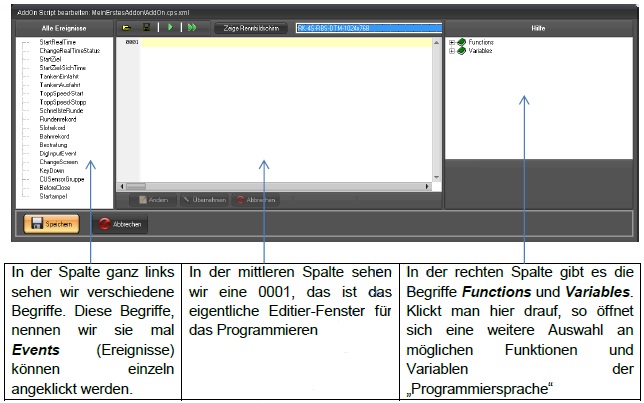Click the red Abbrechen icon at bottom
Viewport: 644px width, 403px height.
[104, 224]
